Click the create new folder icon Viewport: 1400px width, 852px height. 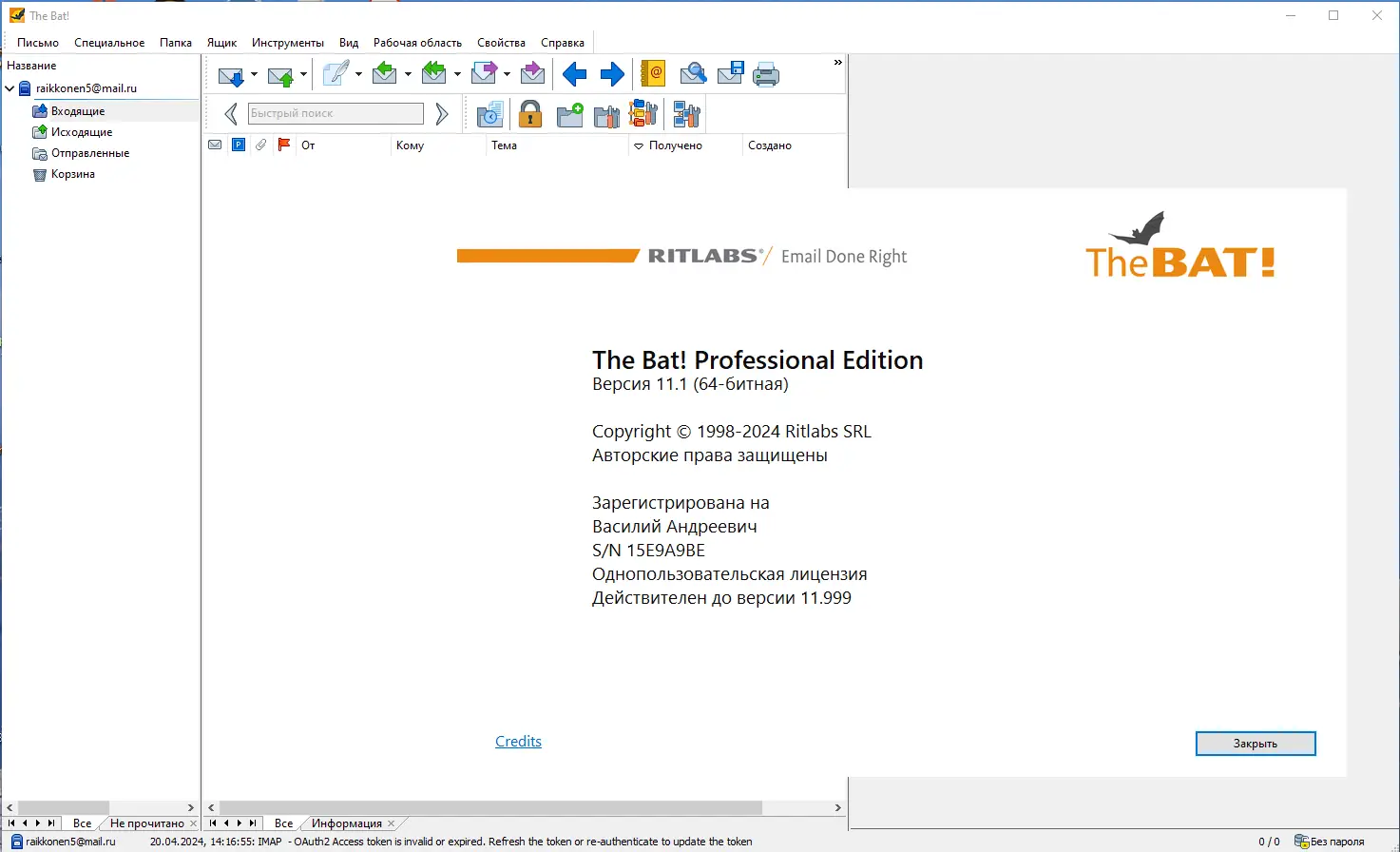(x=570, y=115)
